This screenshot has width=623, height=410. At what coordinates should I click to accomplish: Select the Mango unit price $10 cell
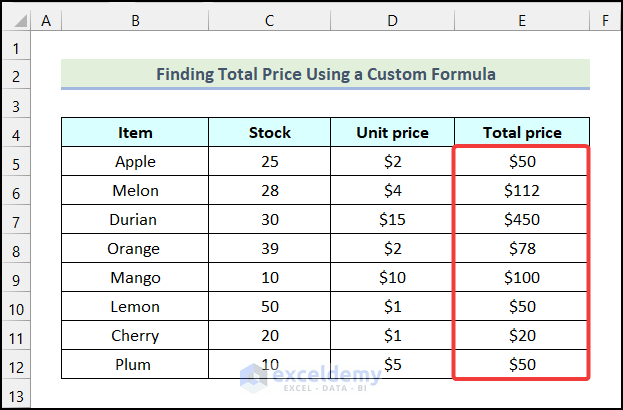[392, 277]
